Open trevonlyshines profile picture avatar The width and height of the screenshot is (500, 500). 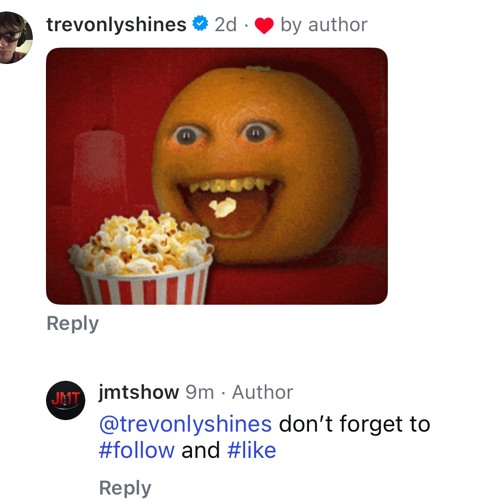click(x=14, y=37)
